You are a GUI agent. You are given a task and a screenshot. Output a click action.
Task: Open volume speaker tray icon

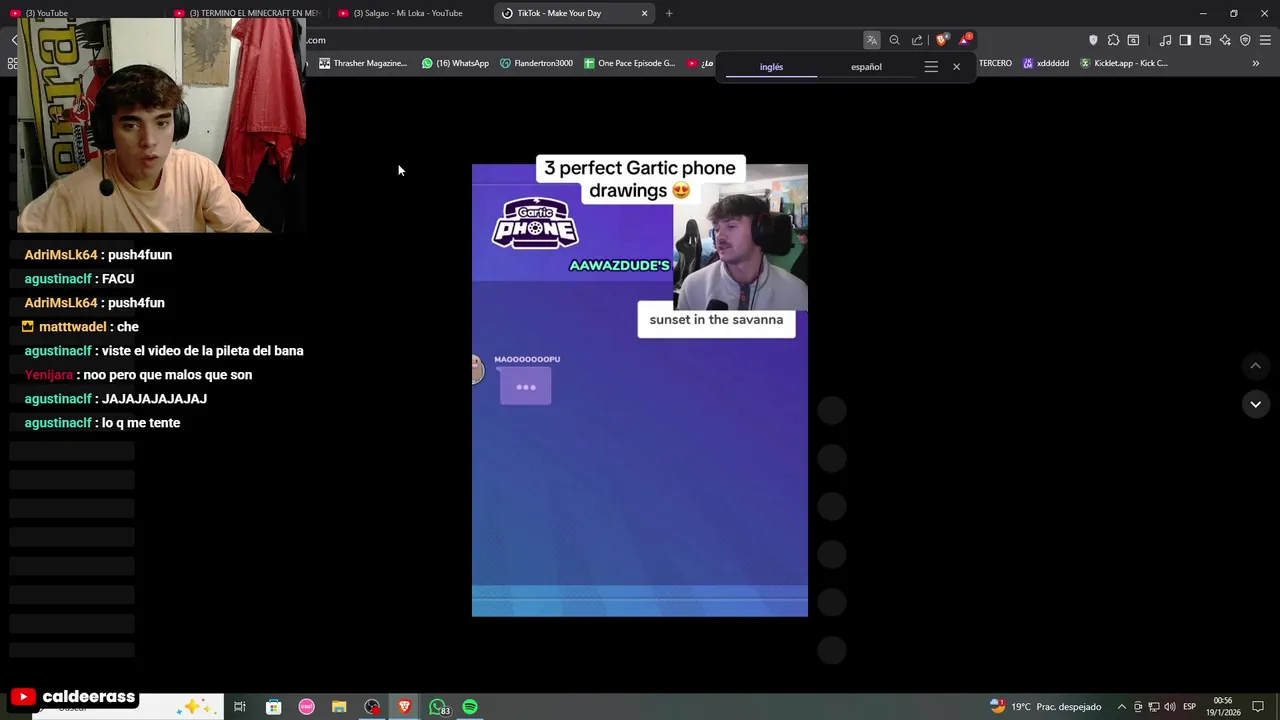[x=1169, y=707]
